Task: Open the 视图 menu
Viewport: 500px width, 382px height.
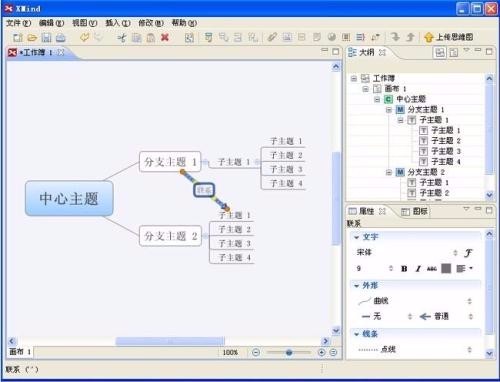Action: [84, 23]
